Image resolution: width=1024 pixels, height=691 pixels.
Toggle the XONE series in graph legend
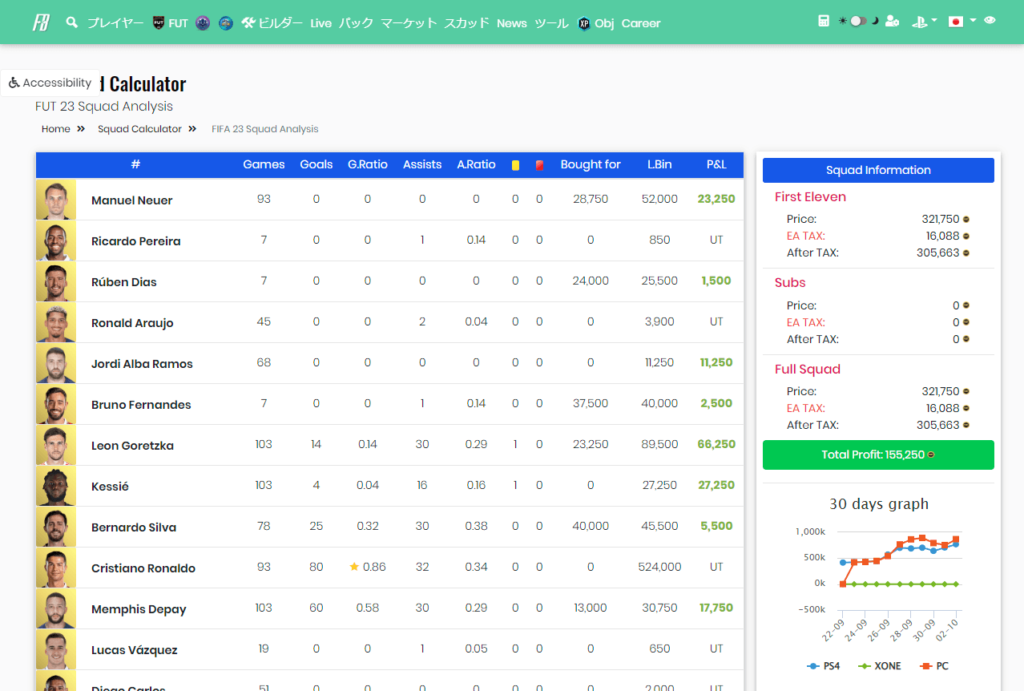tap(880, 666)
